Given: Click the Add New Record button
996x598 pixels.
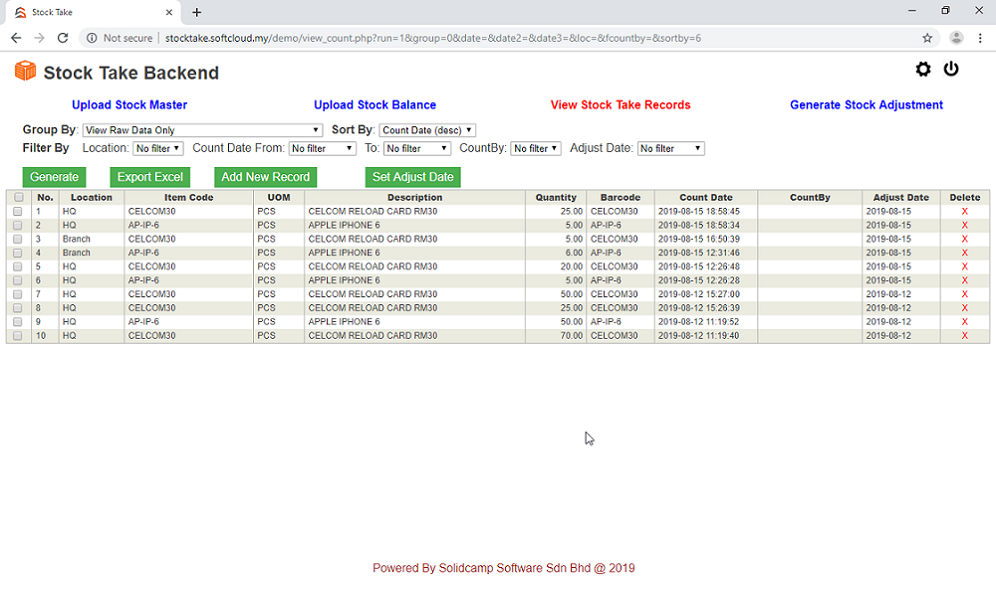Looking at the screenshot, I should point(265,177).
